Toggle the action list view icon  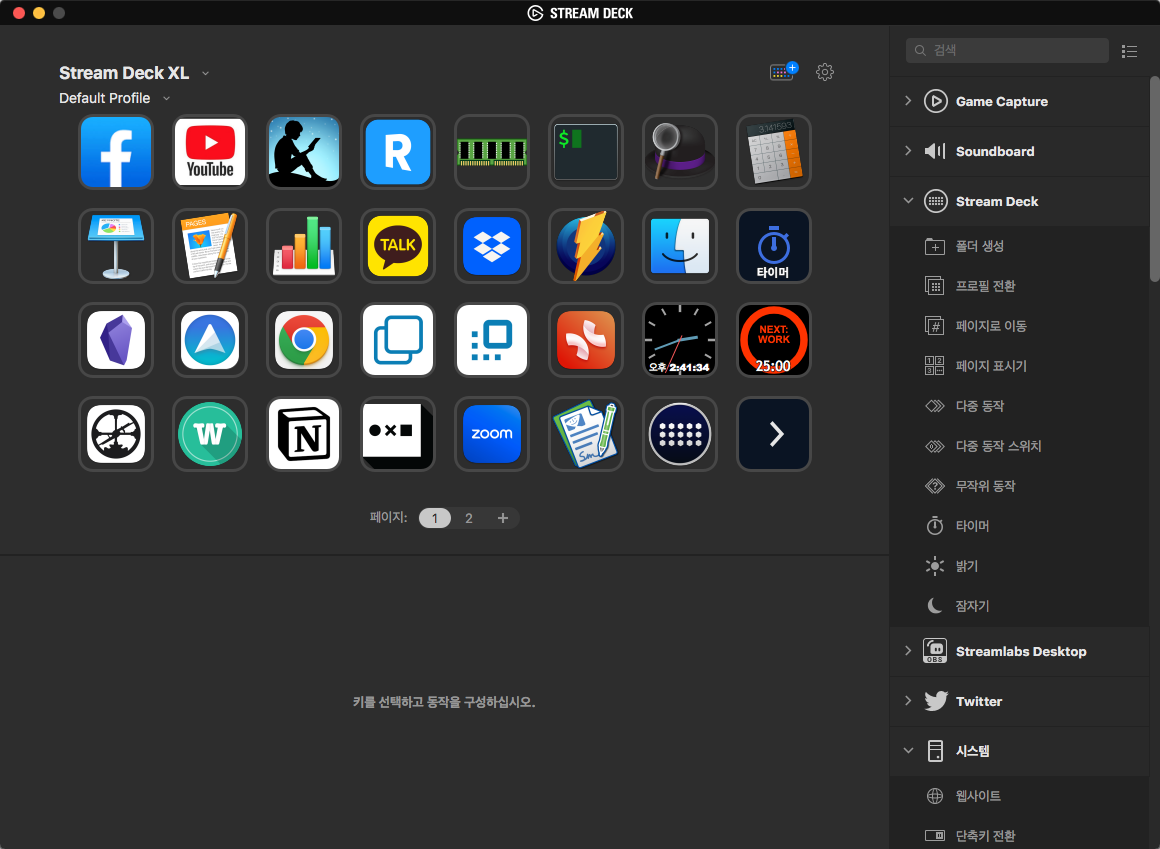pyautogui.click(x=1129, y=51)
